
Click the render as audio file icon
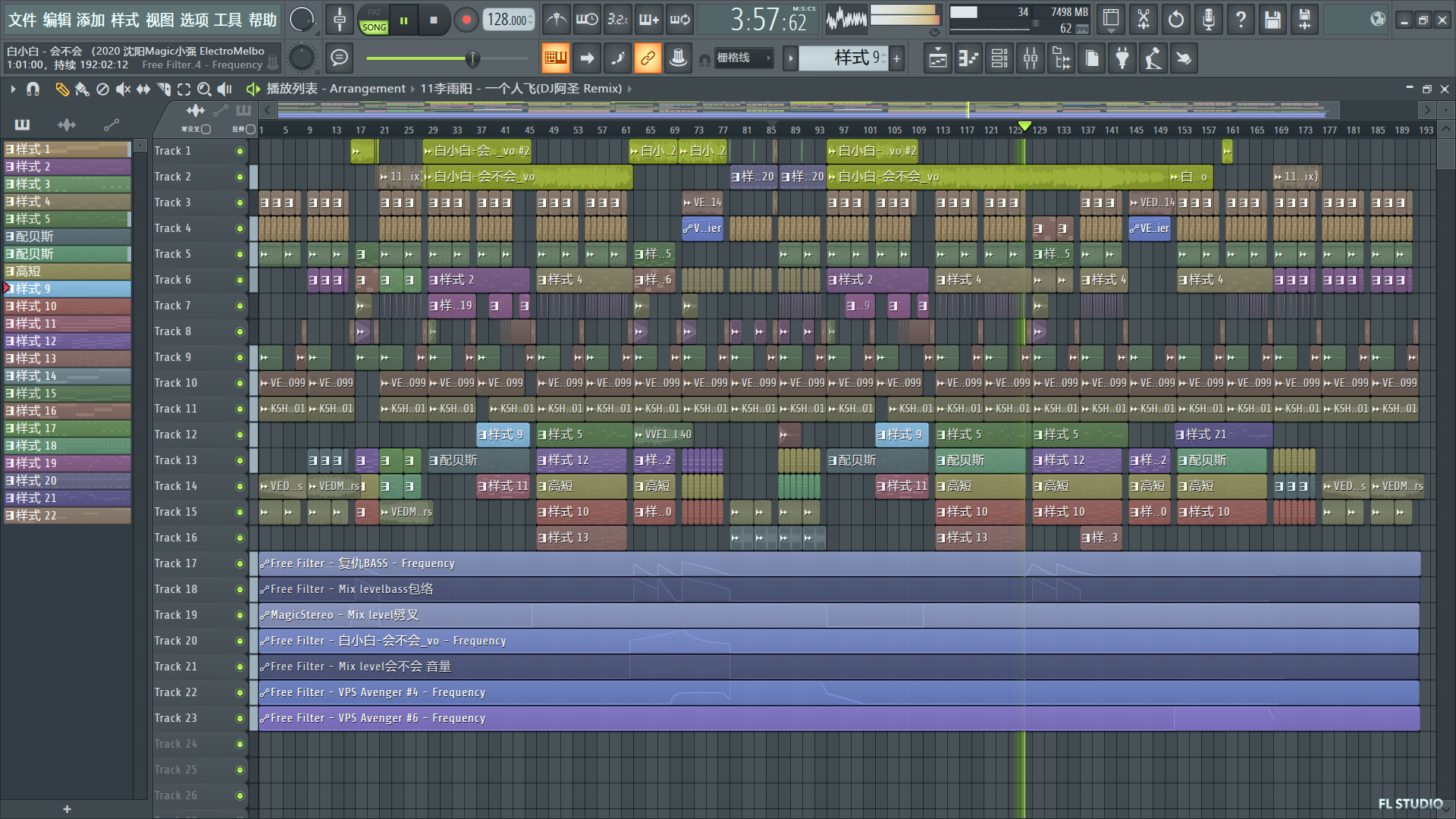[1304, 20]
